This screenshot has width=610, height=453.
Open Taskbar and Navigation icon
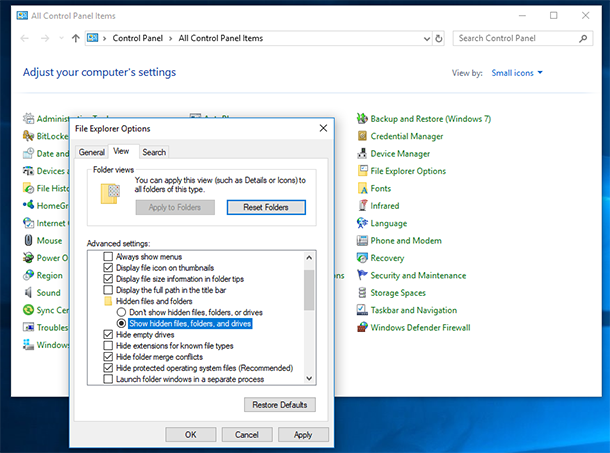[362, 310]
